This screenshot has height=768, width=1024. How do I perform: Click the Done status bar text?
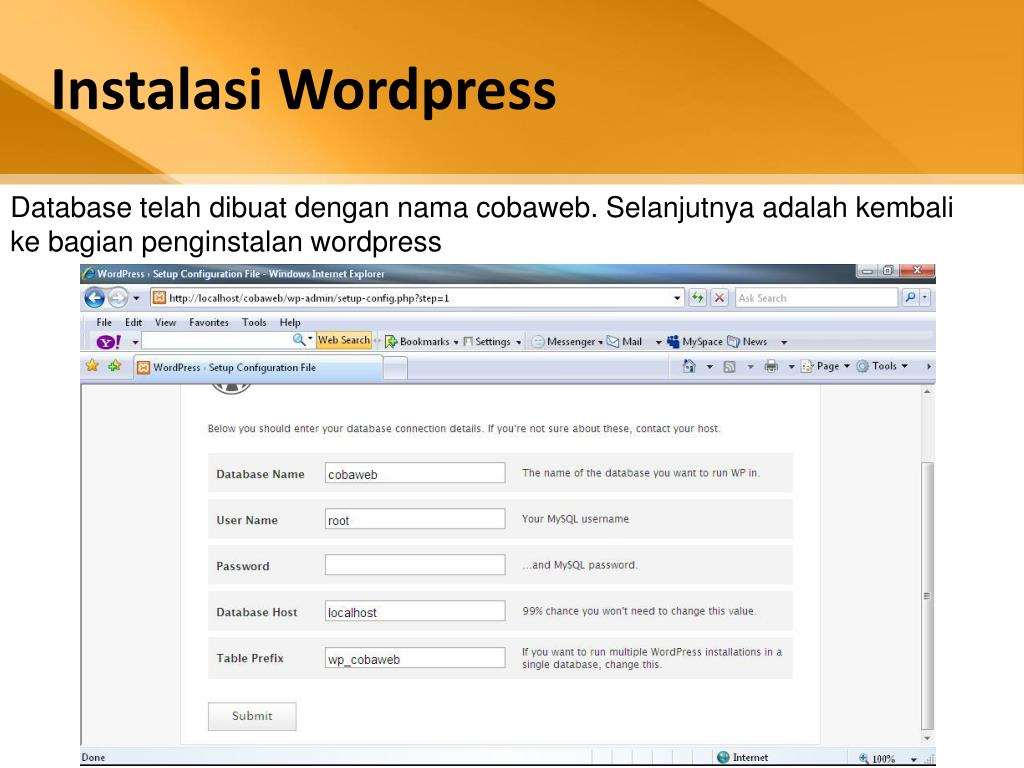pyautogui.click(x=93, y=758)
